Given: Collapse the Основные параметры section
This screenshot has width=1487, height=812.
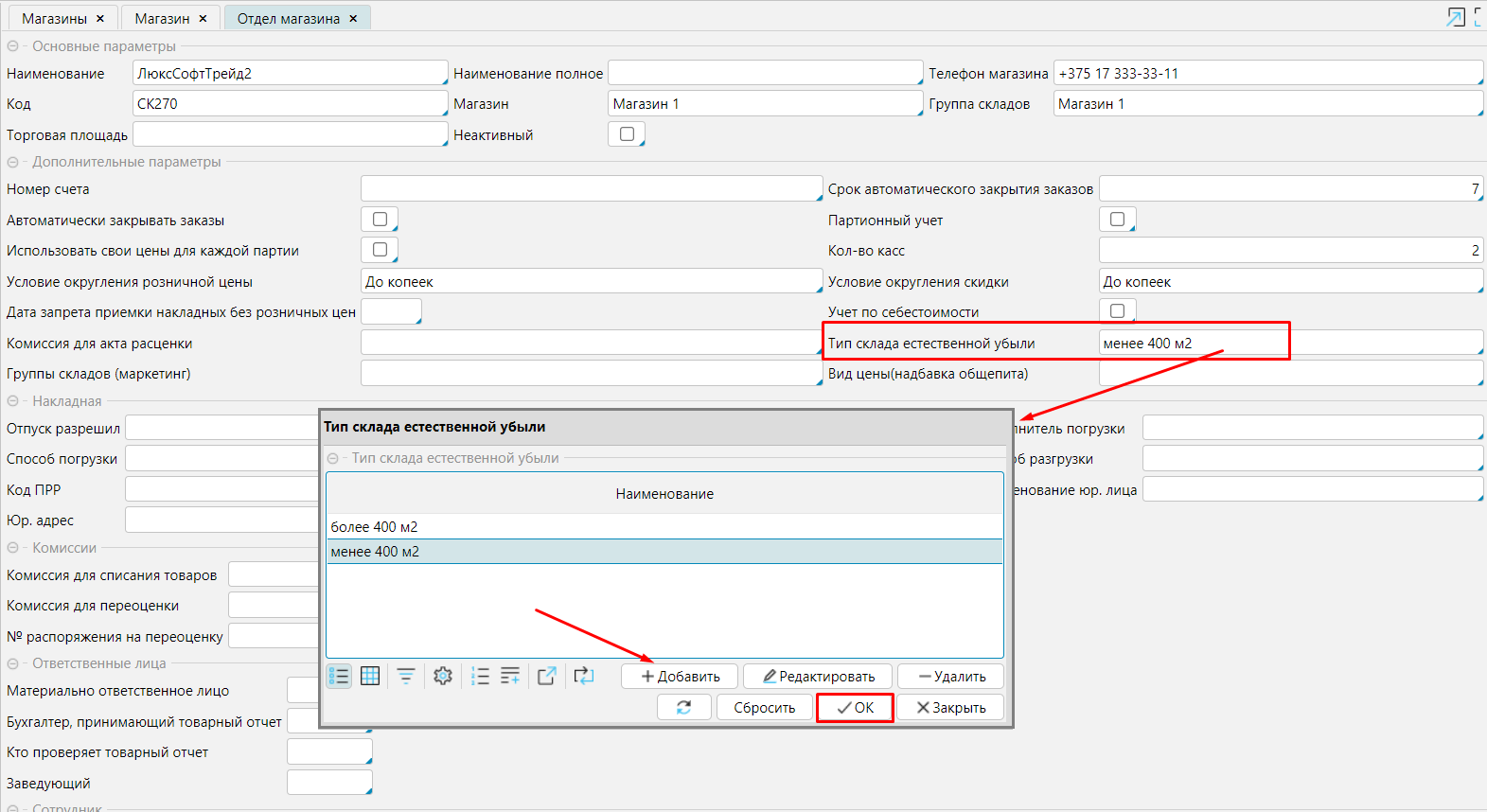Looking at the screenshot, I should [x=13, y=46].
